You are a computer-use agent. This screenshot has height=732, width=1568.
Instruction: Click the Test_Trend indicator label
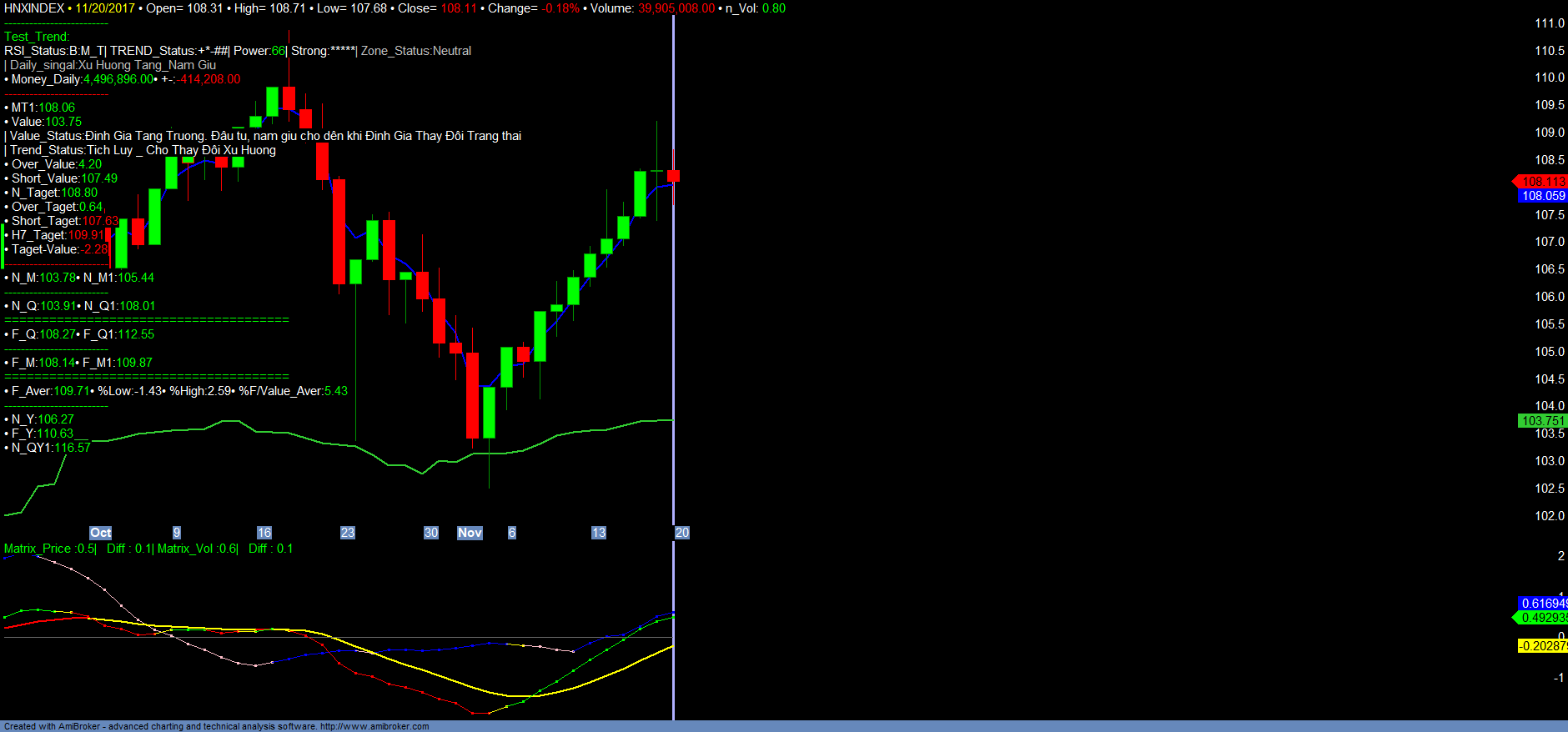tap(37, 37)
